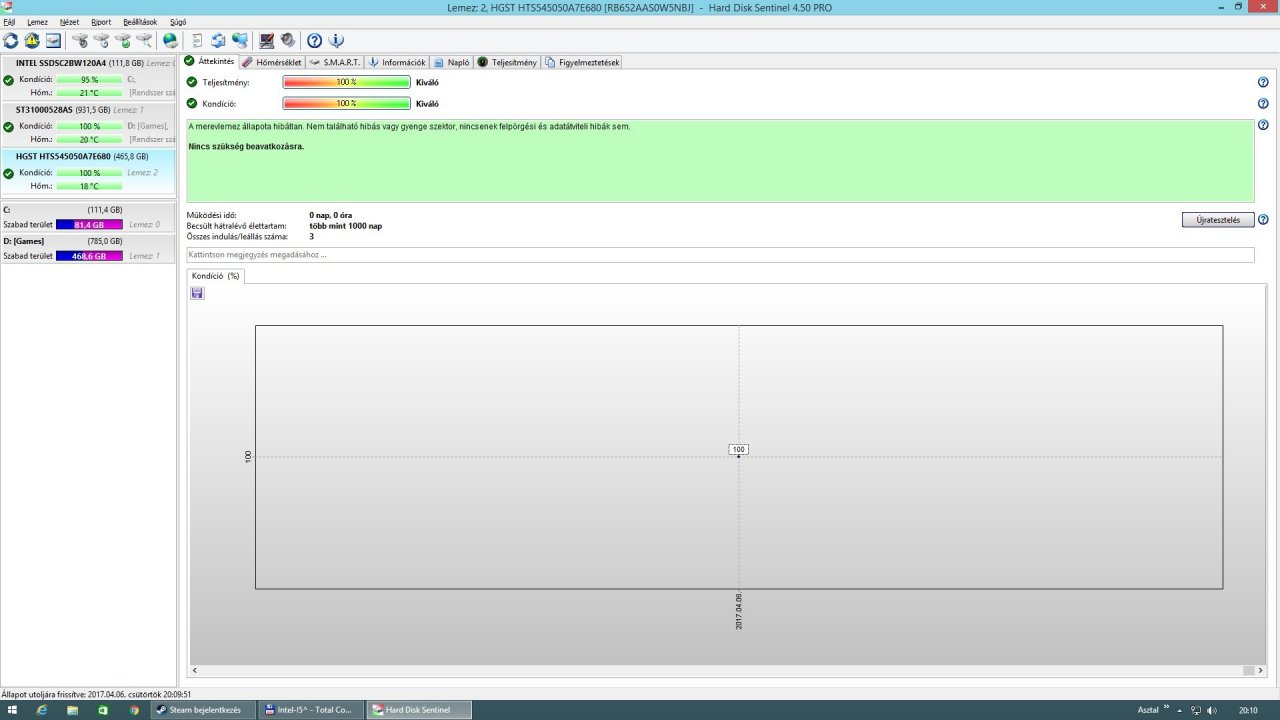The height and width of the screenshot is (720, 1280).
Task: Click the Újratesztelés button
Action: (x=1218, y=220)
